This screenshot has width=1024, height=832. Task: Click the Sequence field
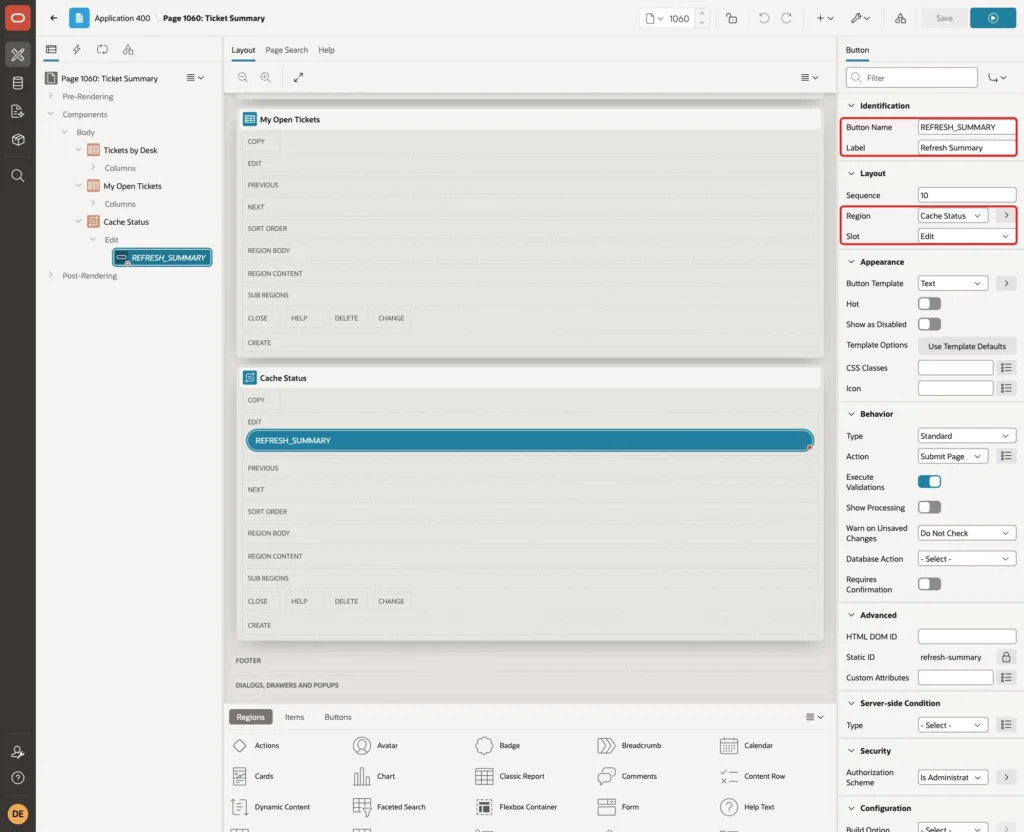967,195
